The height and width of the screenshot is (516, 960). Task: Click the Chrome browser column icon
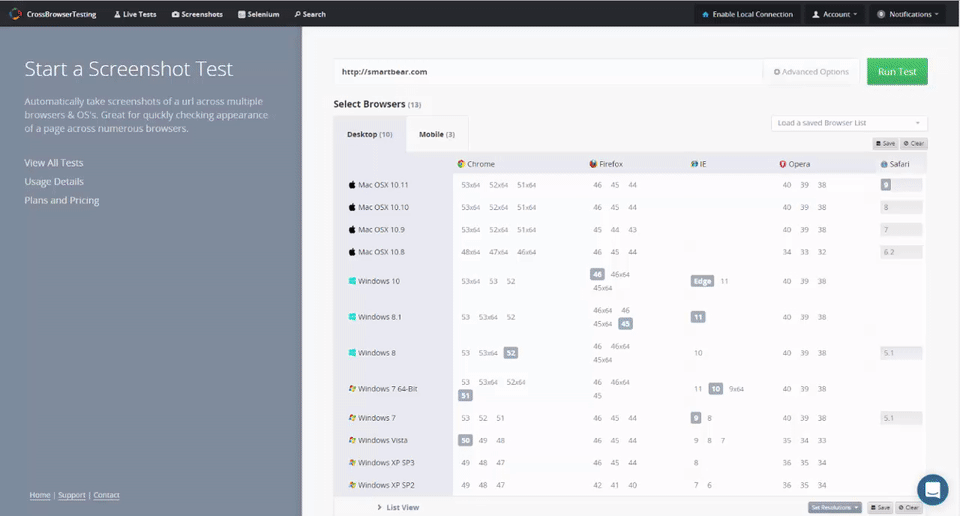coord(461,164)
